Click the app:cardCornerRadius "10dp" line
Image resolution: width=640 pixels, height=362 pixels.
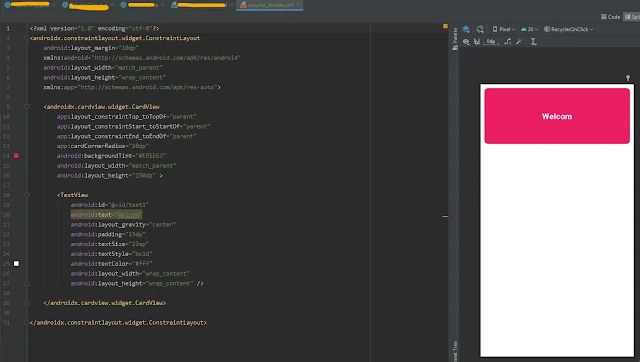(103, 146)
